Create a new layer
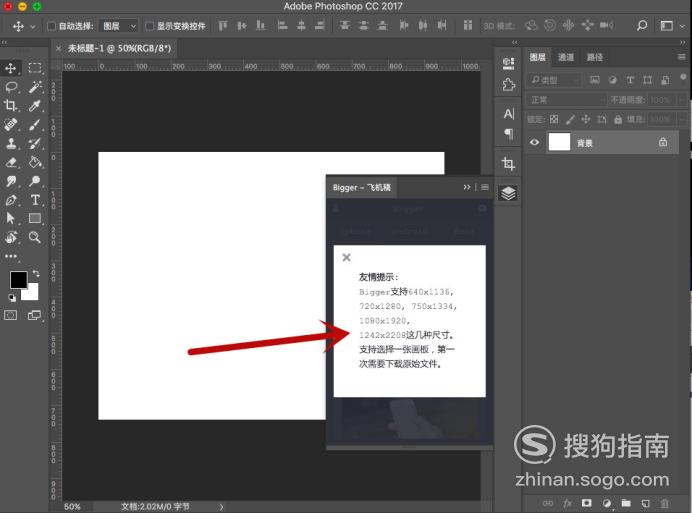 [645, 503]
